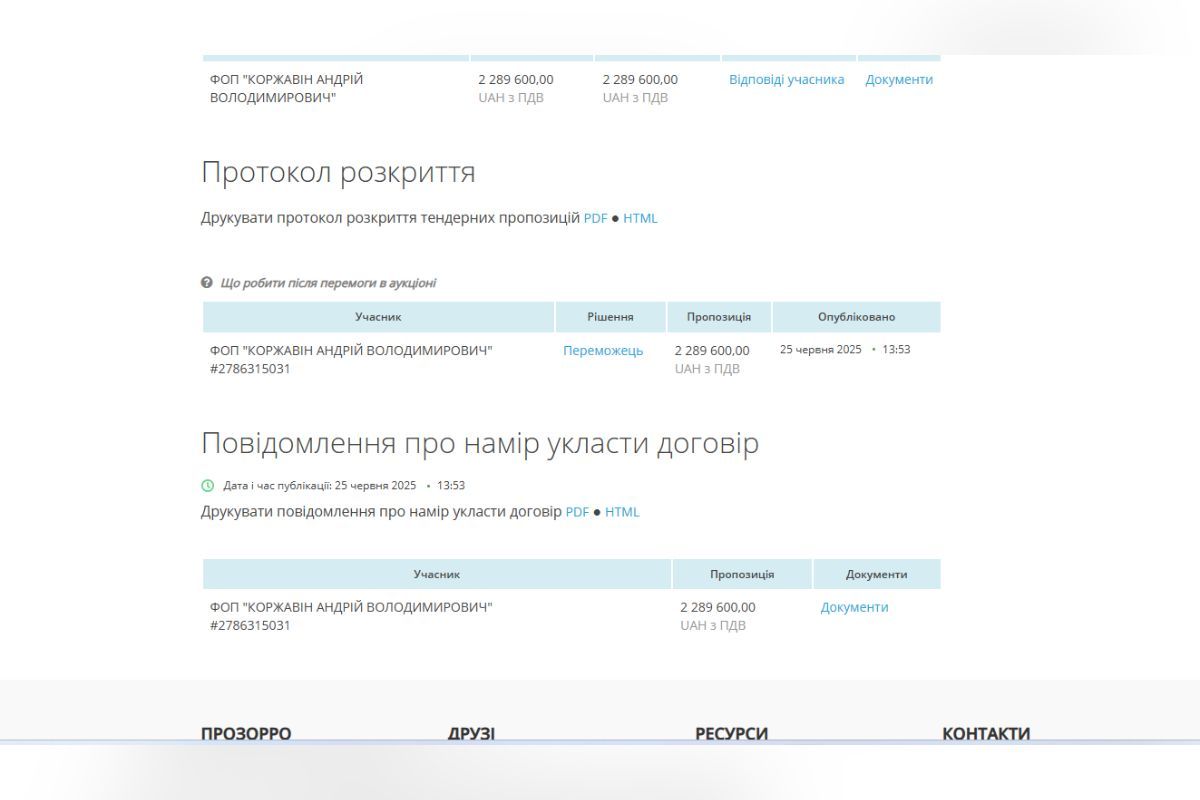1200x800 pixels.
Task: Open the HTML version of the disclosure protocol
Action: coord(641,217)
